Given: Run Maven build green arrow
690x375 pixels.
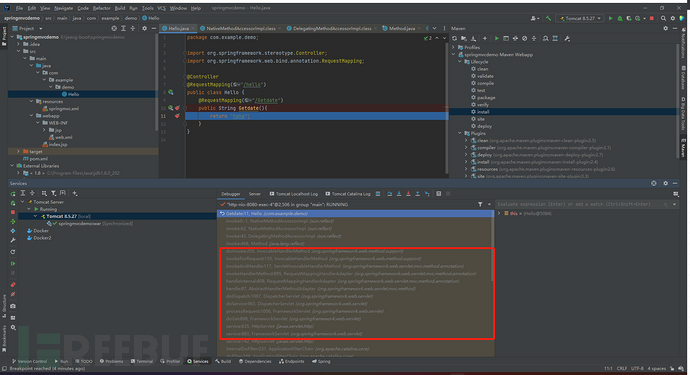Looking at the screenshot, I should click(496, 39).
